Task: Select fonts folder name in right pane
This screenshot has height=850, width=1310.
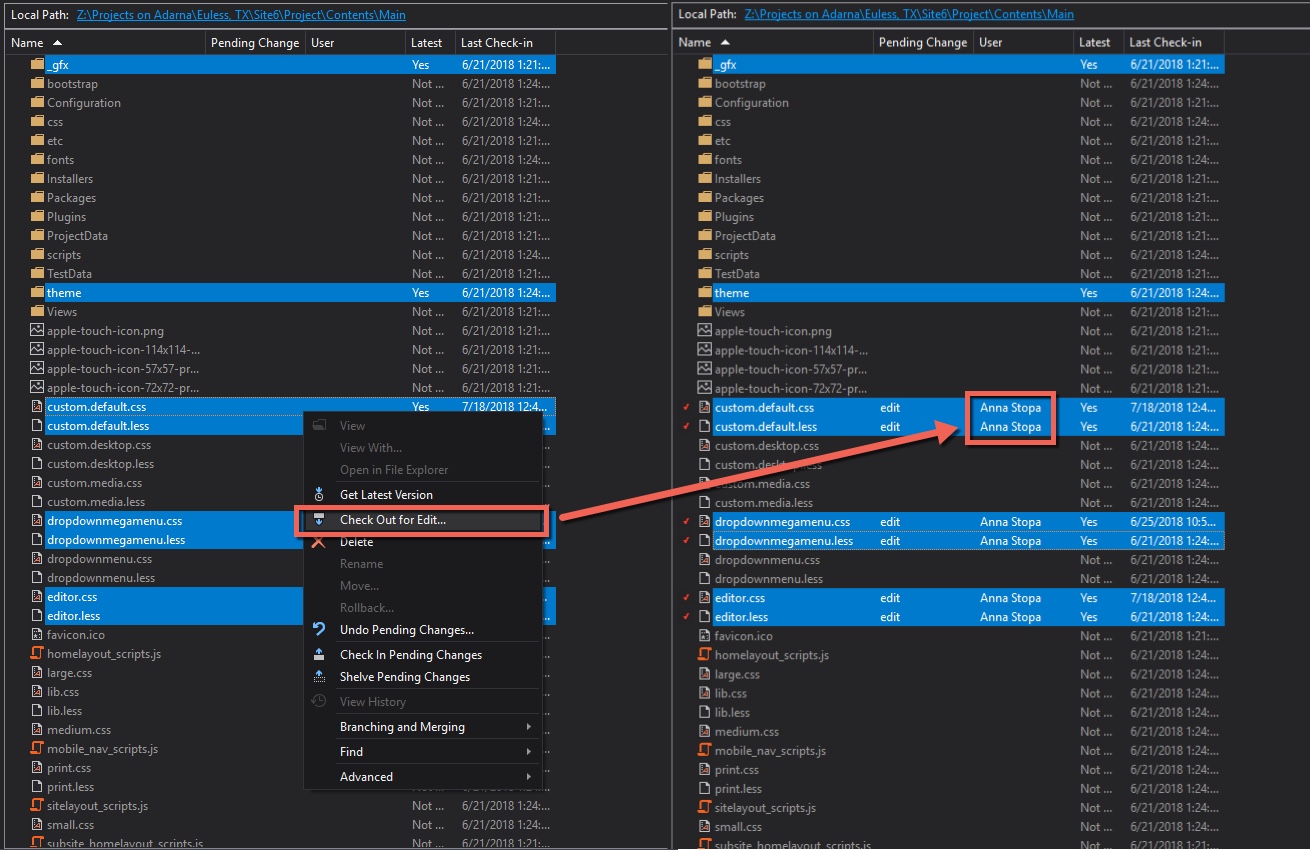Action: tap(728, 160)
